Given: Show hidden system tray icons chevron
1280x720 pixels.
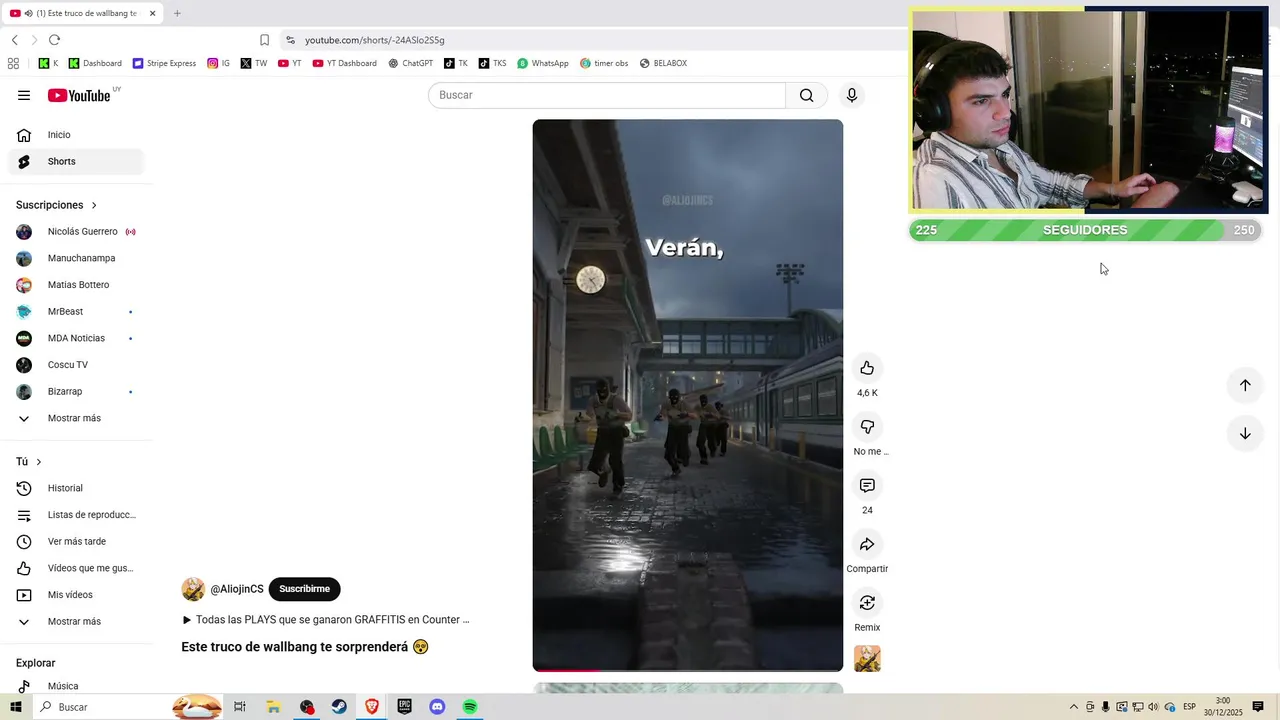Looking at the screenshot, I should coord(1074,707).
